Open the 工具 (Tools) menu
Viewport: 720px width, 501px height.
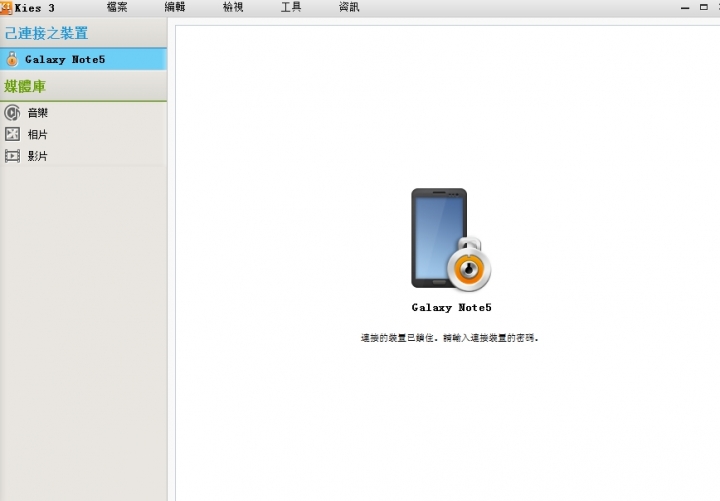(x=291, y=7)
